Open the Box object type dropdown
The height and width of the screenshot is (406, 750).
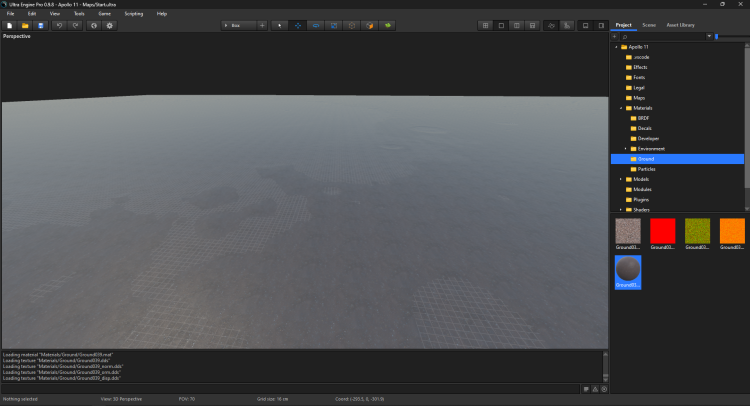239,25
